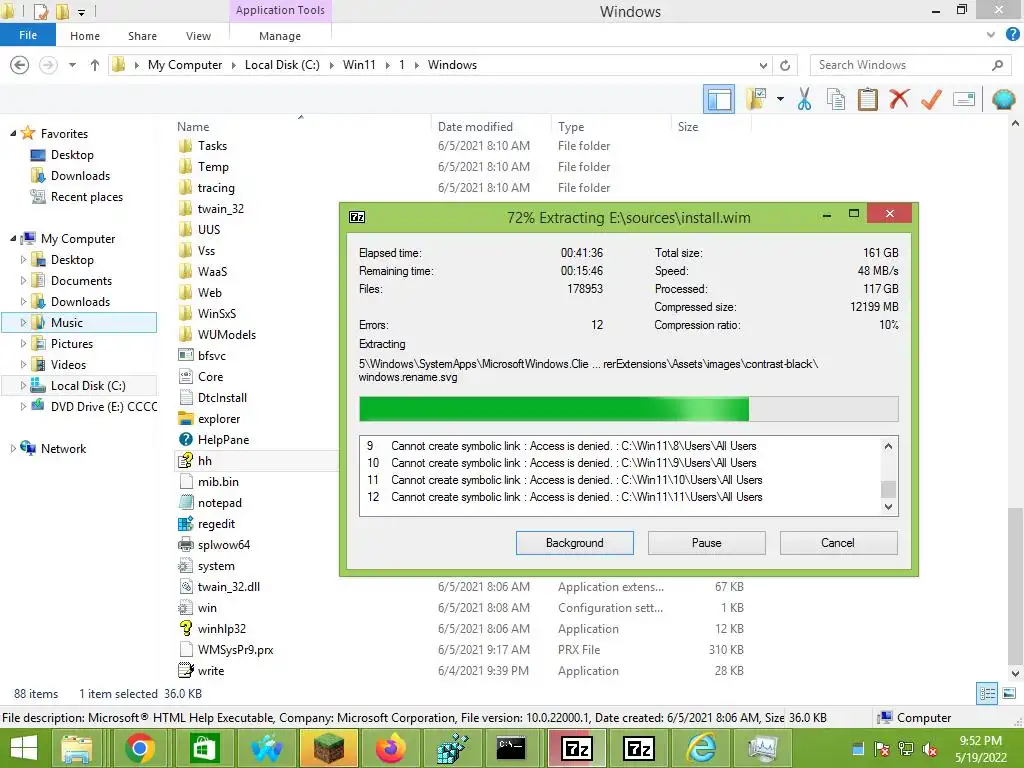Open the File menu
1024x768 pixels.
[x=28, y=35]
